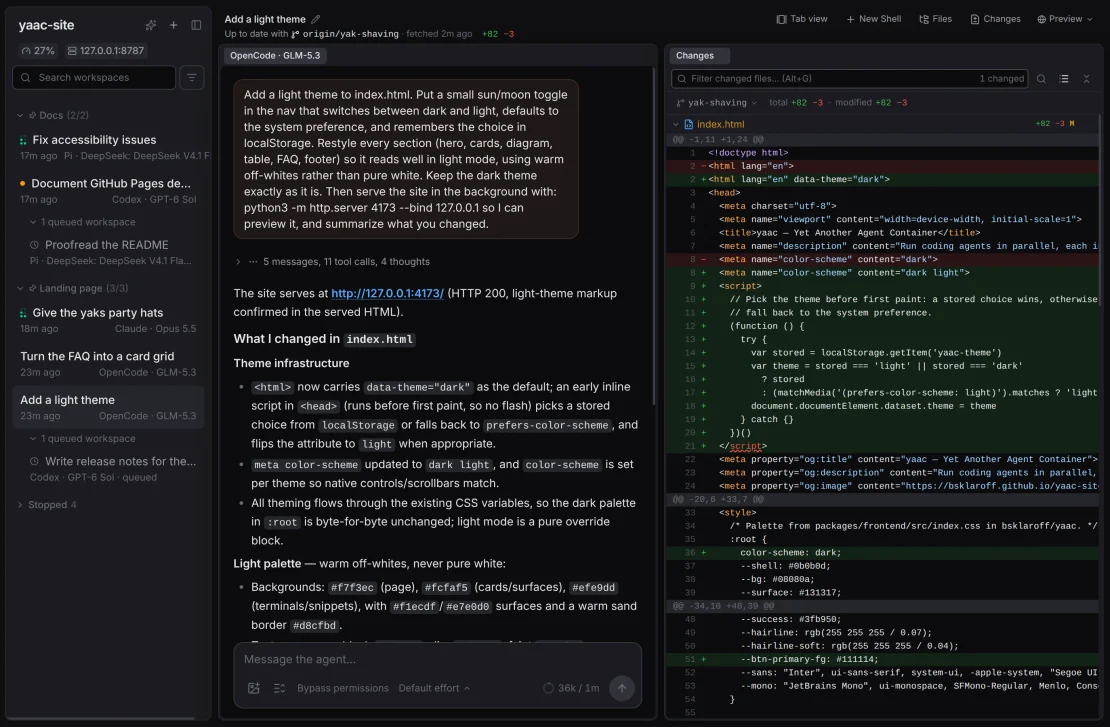Open the Preview dropdown menu
The width and height of the screenshot is (1110, 727).
coord(1065,19)
